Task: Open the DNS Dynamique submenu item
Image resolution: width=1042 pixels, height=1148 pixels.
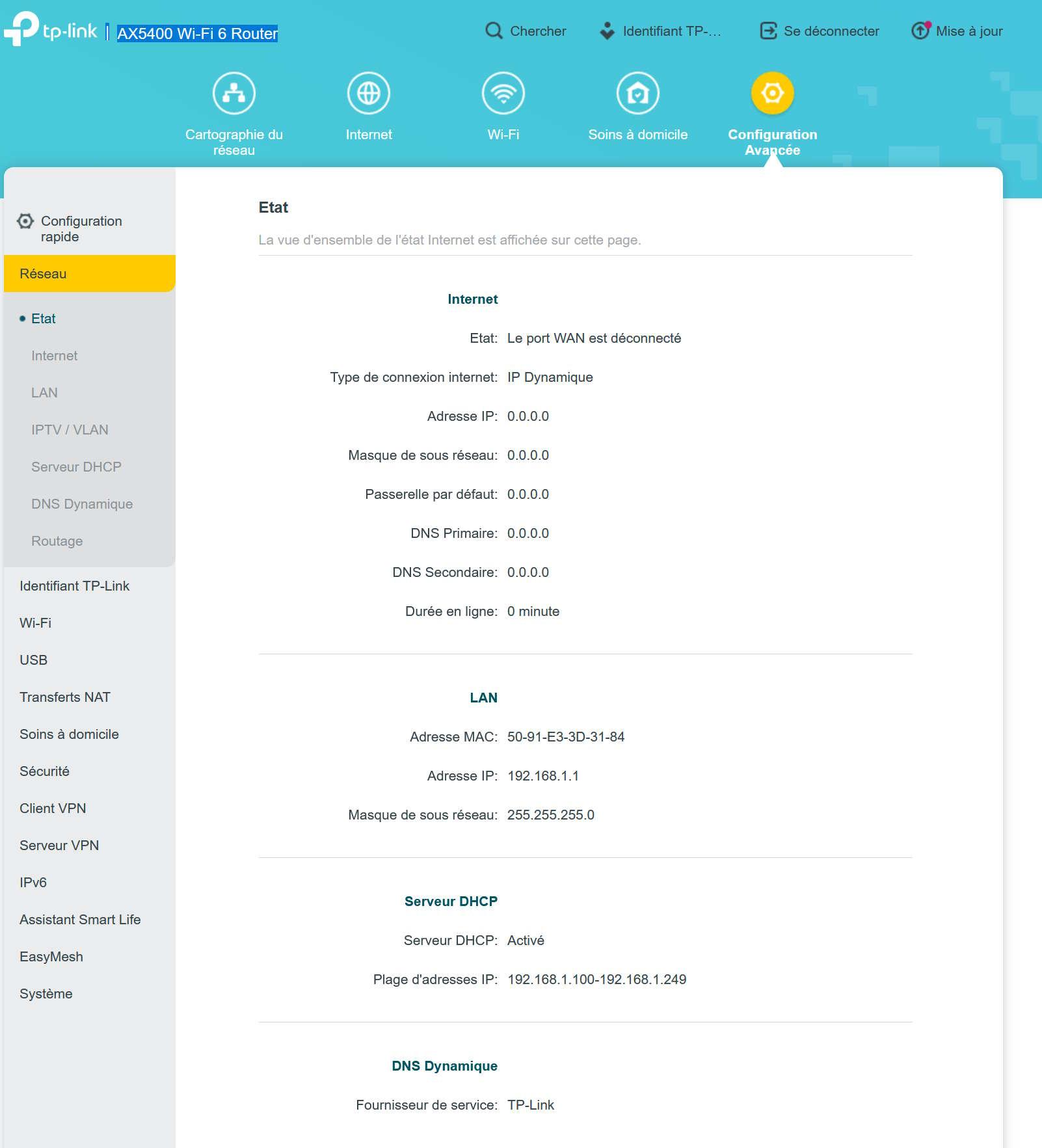Action: coord(82,504)
